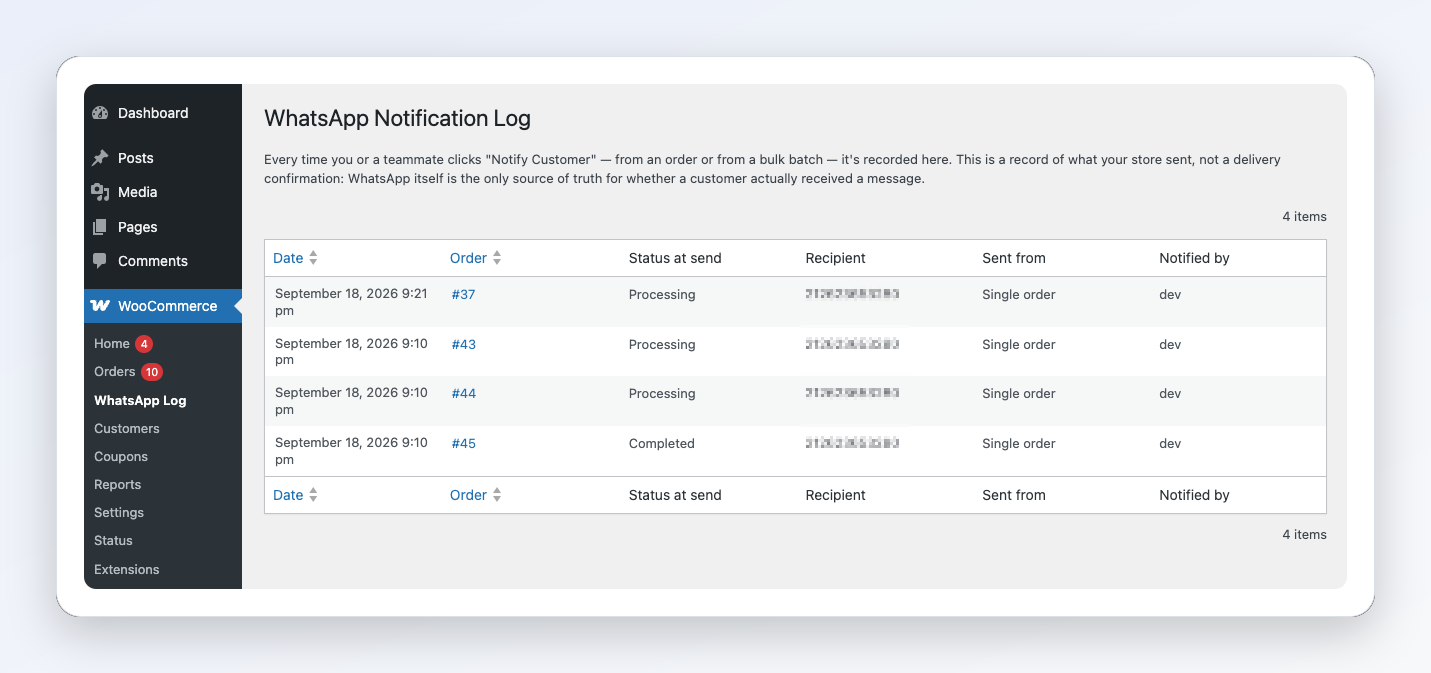Open the Media menu
1431x673 pixels.
(138, 192)
